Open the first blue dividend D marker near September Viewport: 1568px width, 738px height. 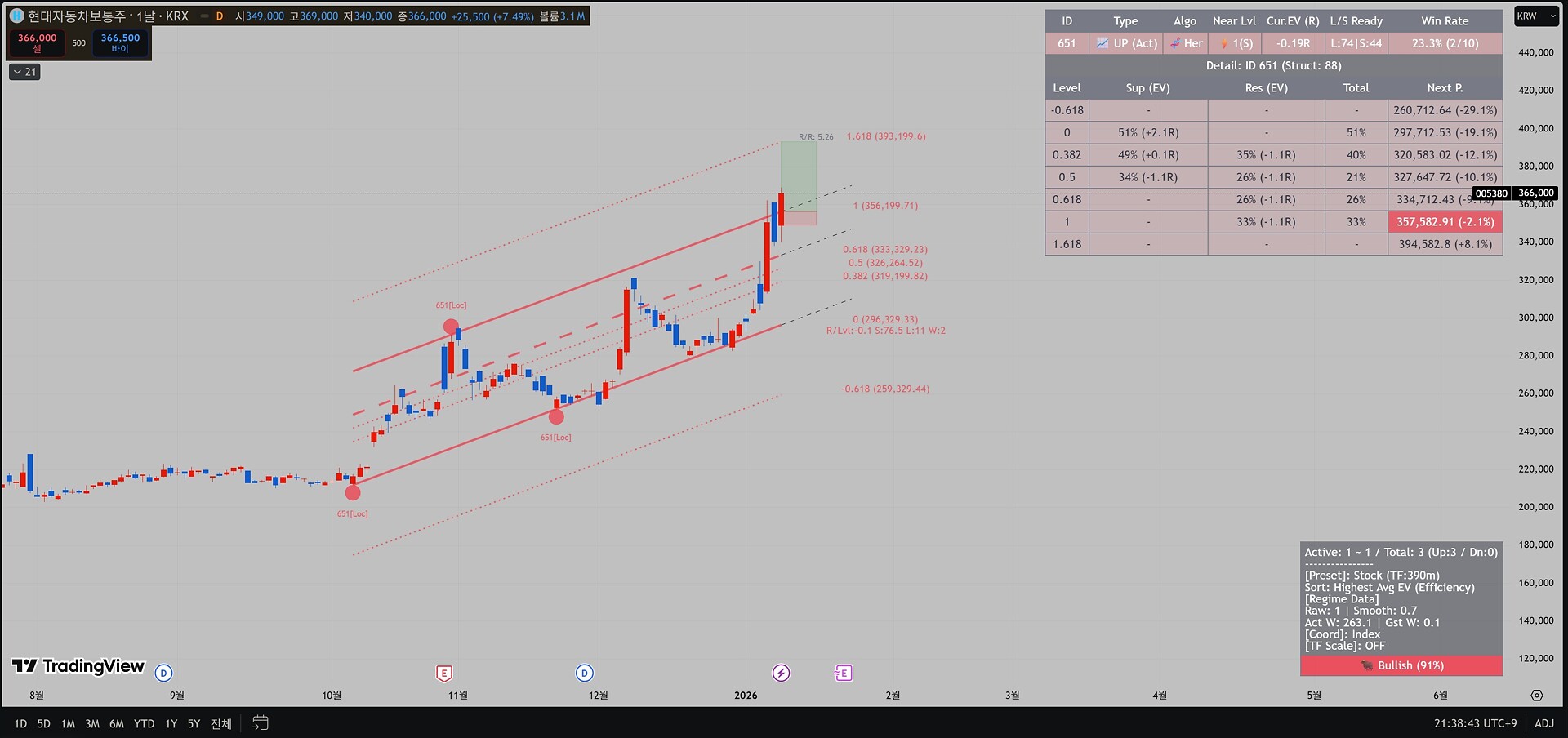(164, 674)
